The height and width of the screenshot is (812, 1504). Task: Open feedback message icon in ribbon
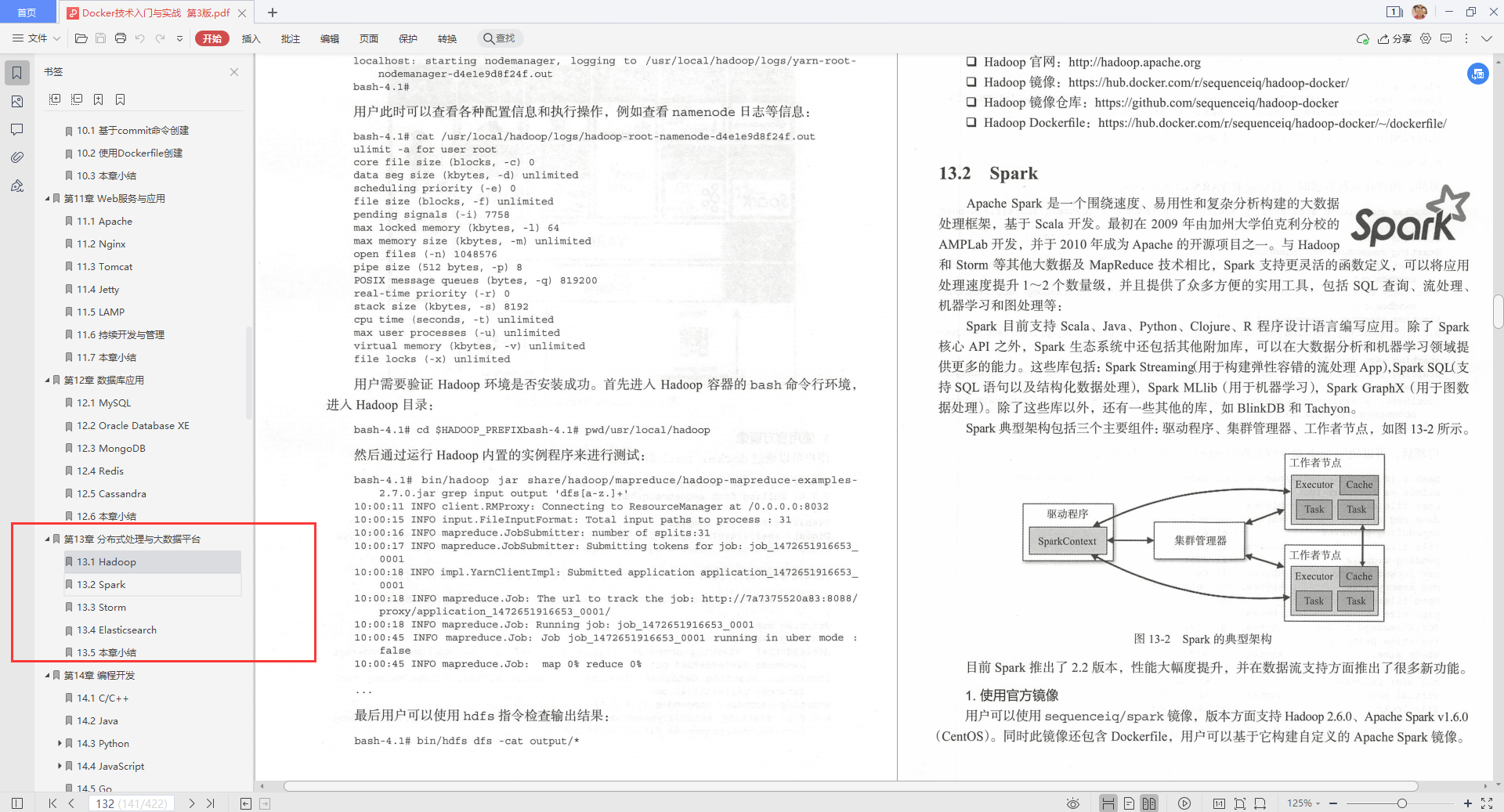point(1446,38)
